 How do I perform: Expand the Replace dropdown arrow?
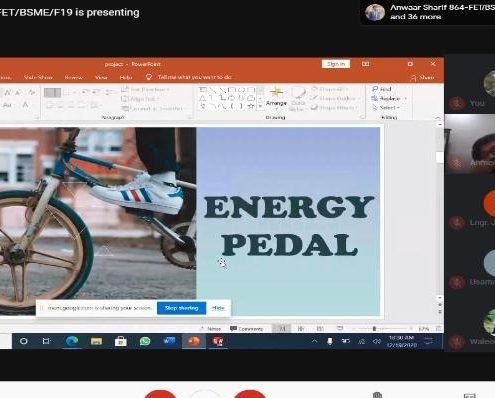(406, 99)
